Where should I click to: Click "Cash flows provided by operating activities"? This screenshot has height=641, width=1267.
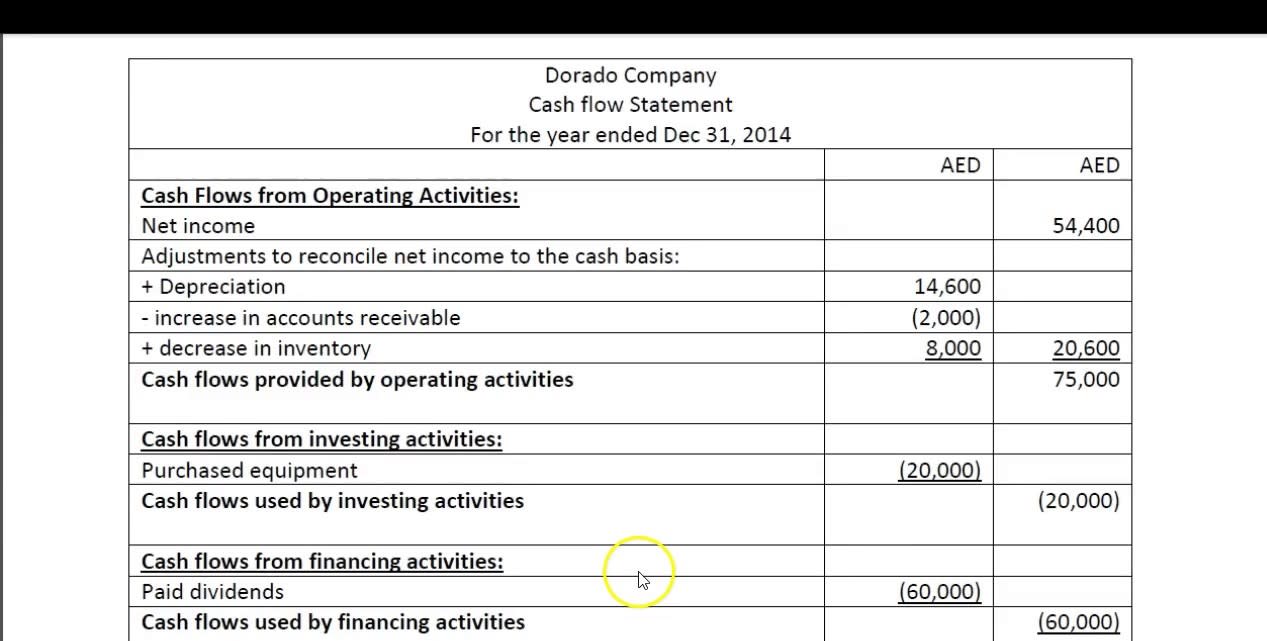[357, 379]
